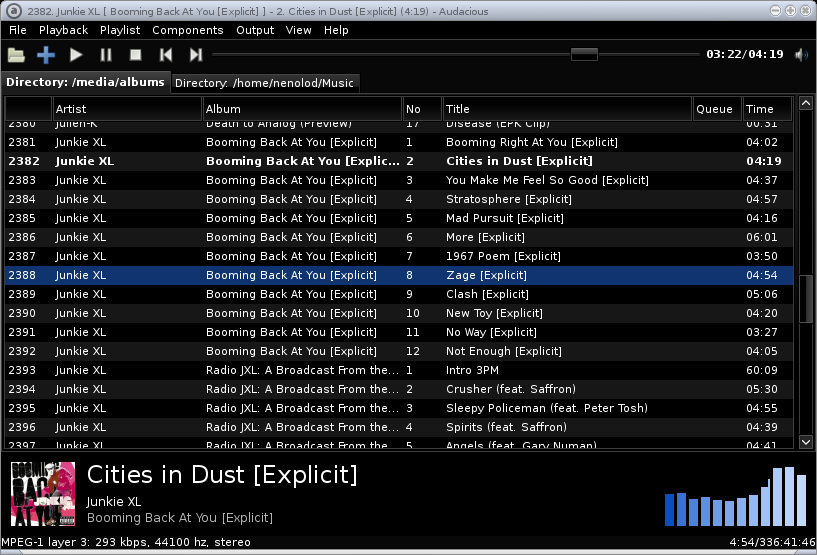
Task: Select the 1967 Poem [Explicit] track
Action: pyautogui.click(x=399, y=256)
